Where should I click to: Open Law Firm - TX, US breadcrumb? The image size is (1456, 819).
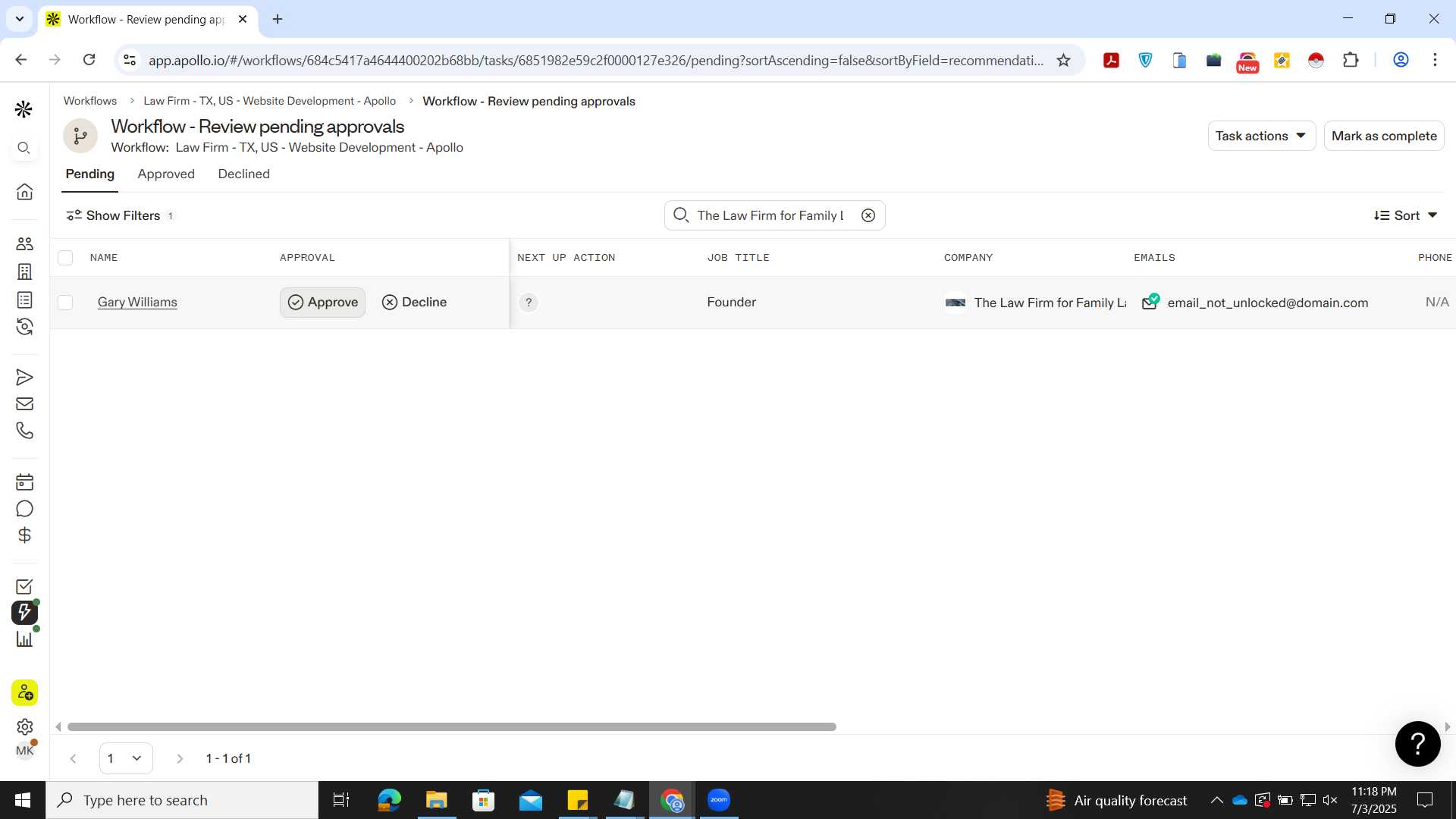point(269,101)
